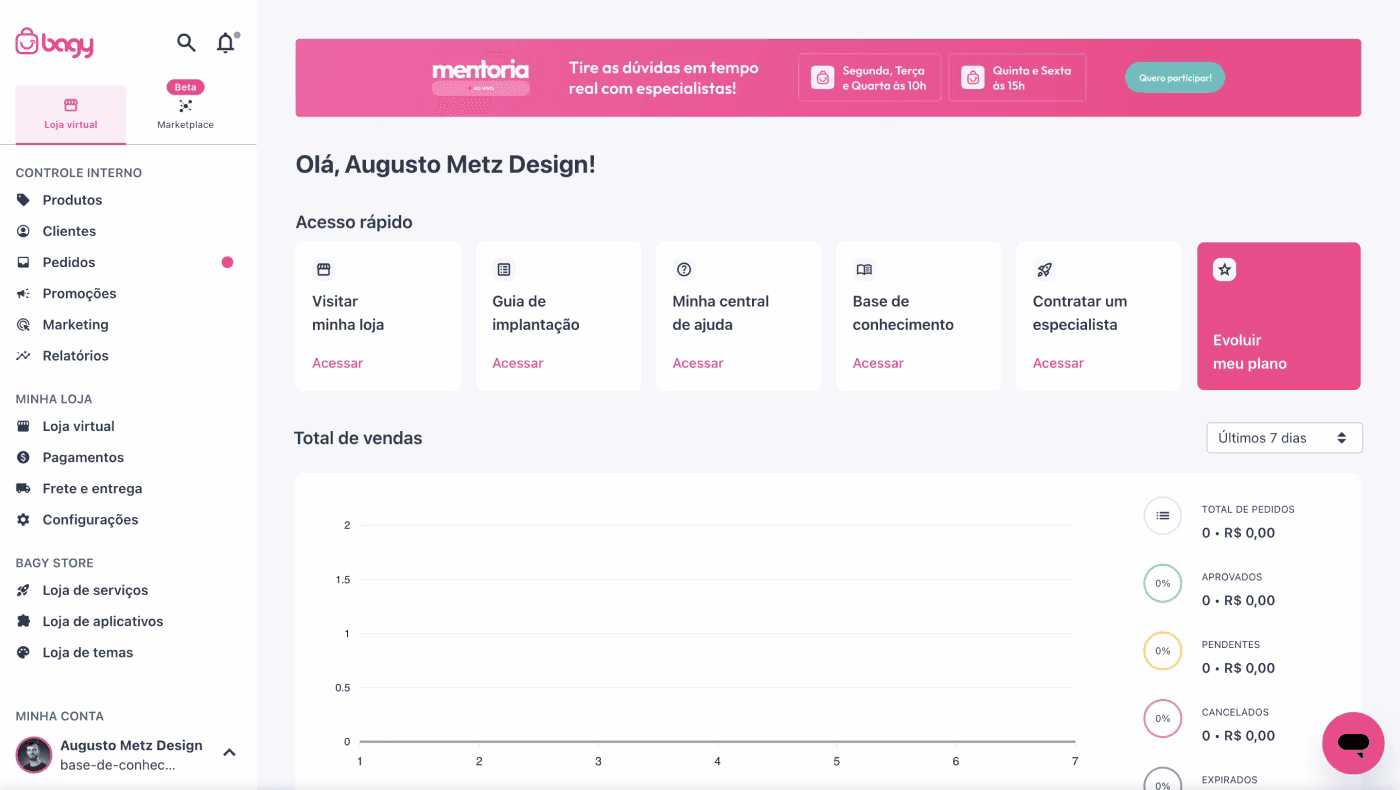
Task: Click the list icon on Guia de implantação card
Action: pos(504,269)
